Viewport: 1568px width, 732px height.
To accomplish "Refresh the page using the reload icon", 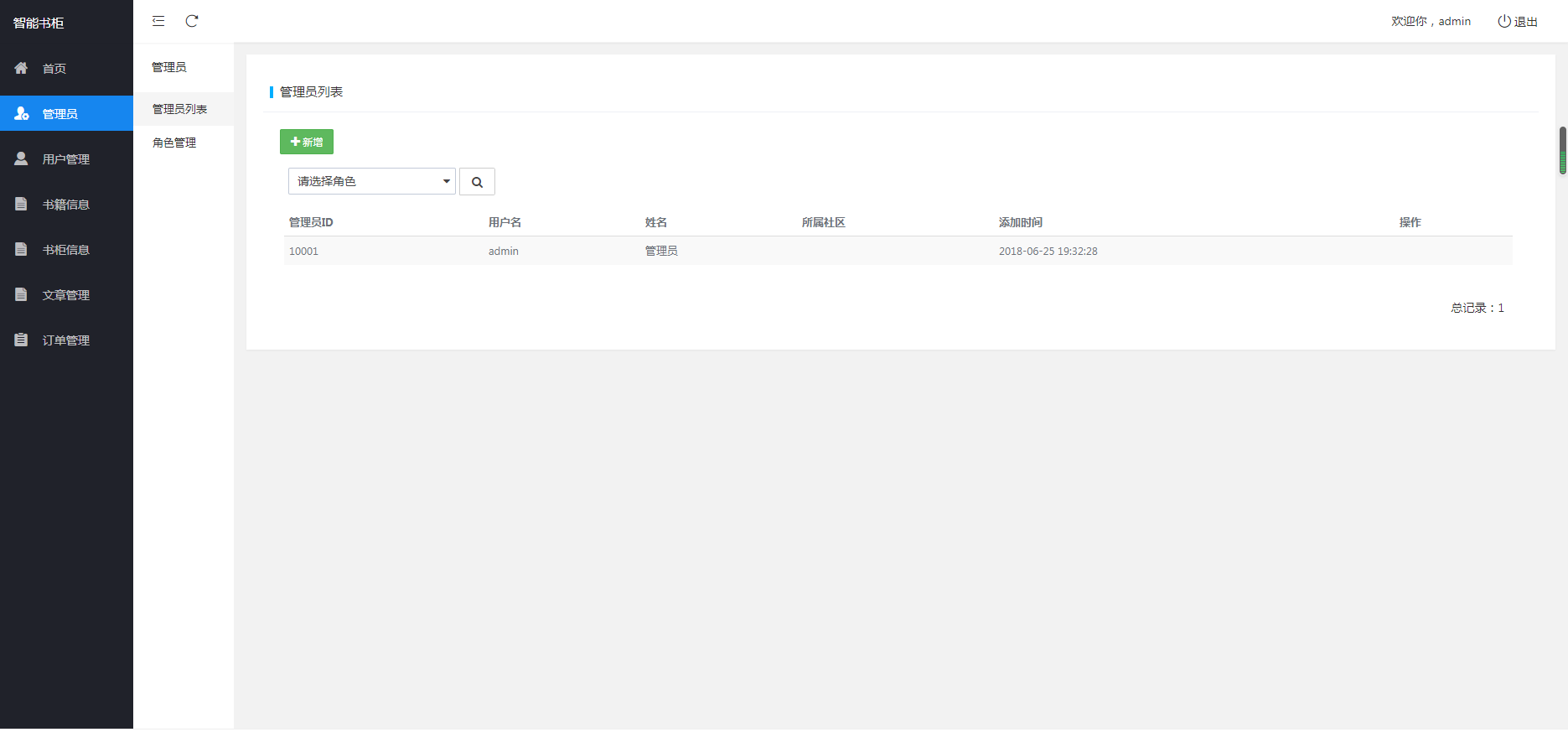I will point(192,21).
